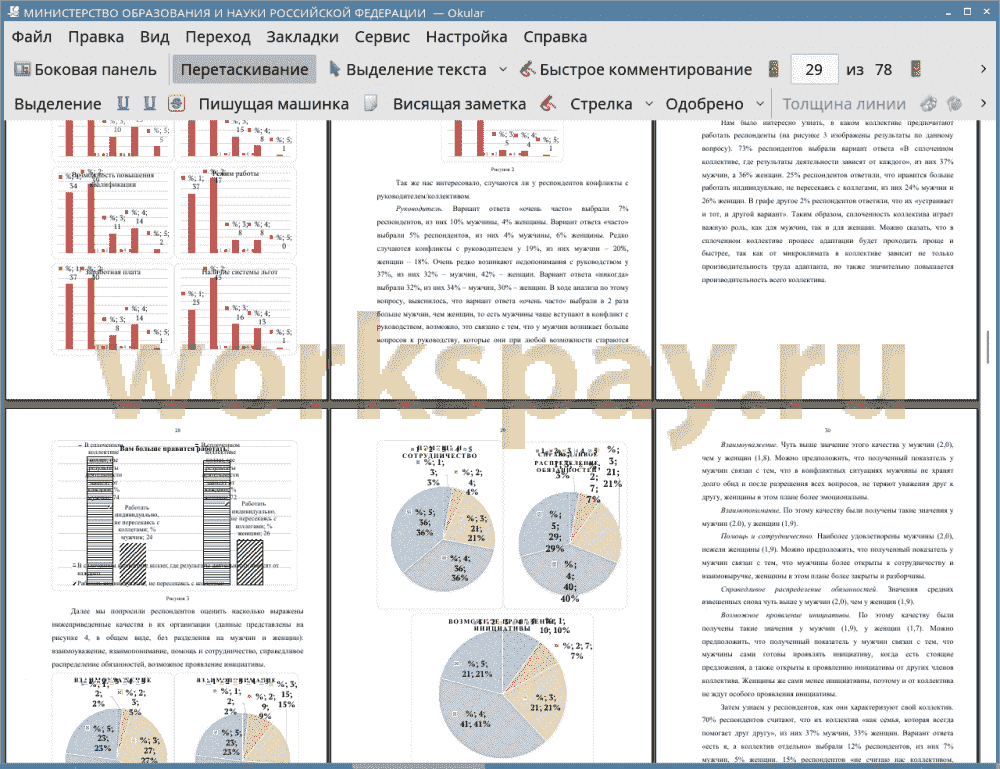The image size is (1000, 769).
Task: Open the dropdown next to Выделение текста
Action: 503,70
